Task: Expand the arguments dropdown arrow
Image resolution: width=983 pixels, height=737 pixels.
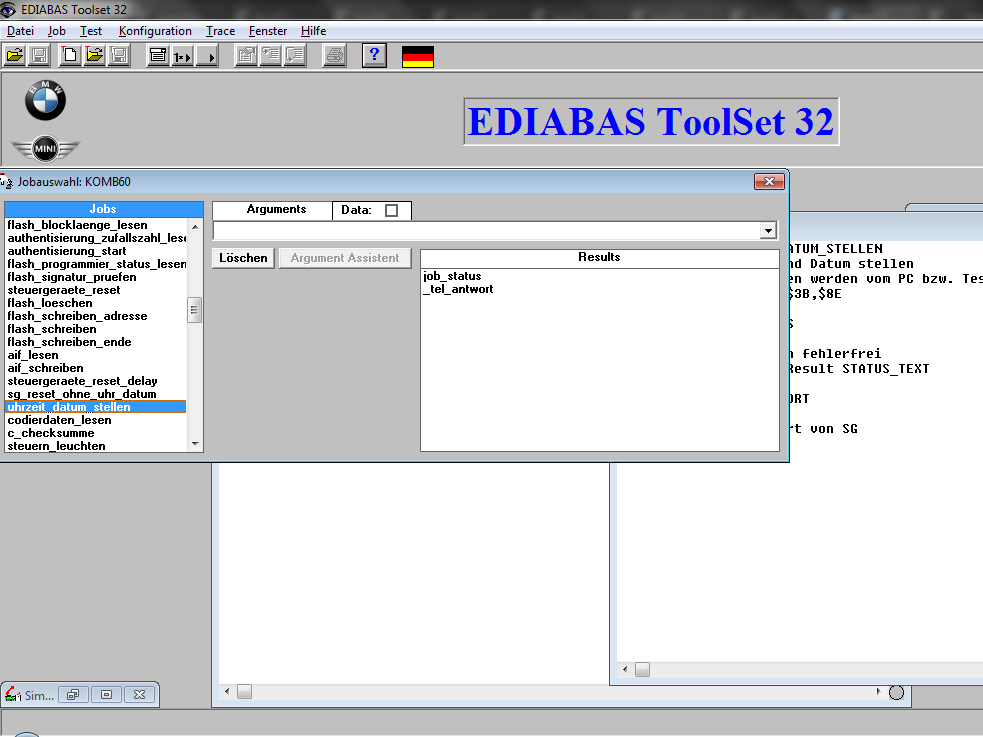Action: [769, 231]
